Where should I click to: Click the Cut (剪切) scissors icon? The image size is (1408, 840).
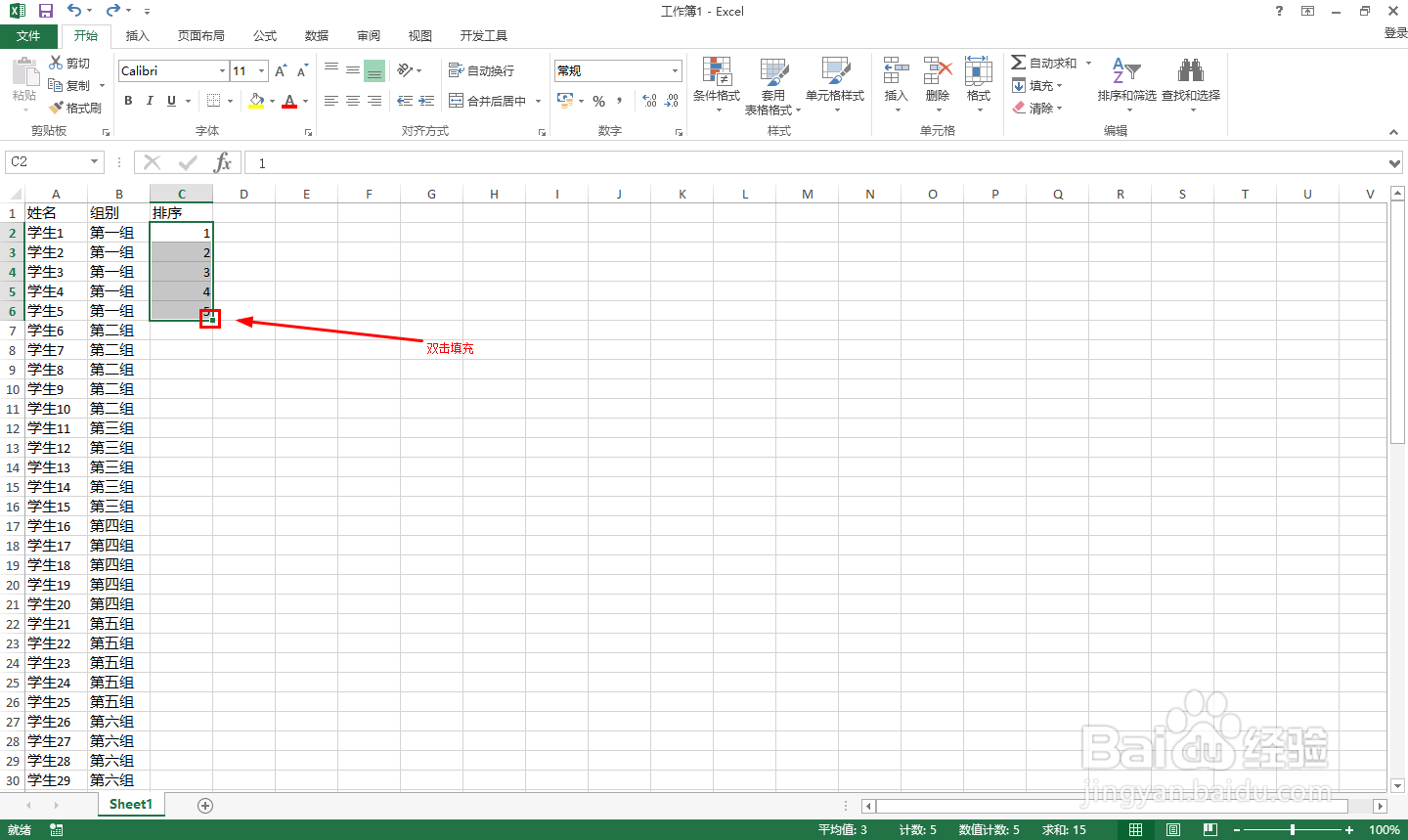pos(57,63)
